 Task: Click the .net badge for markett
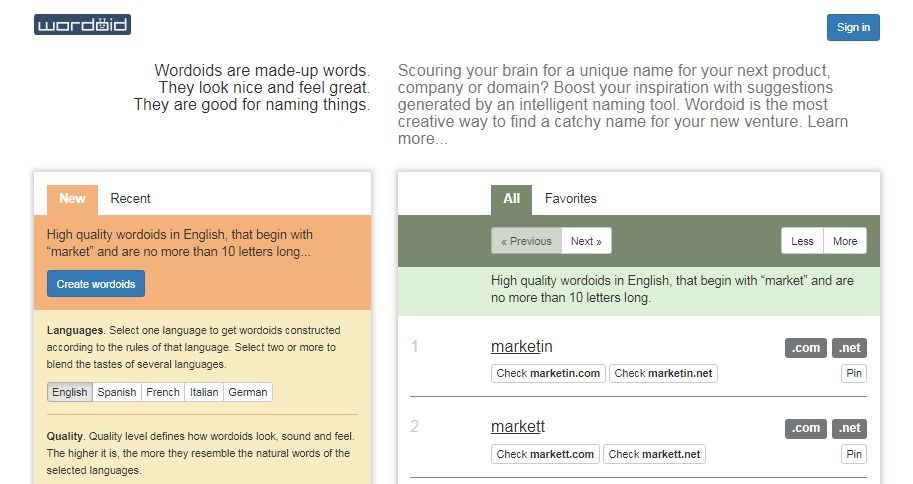click(849, 428)
